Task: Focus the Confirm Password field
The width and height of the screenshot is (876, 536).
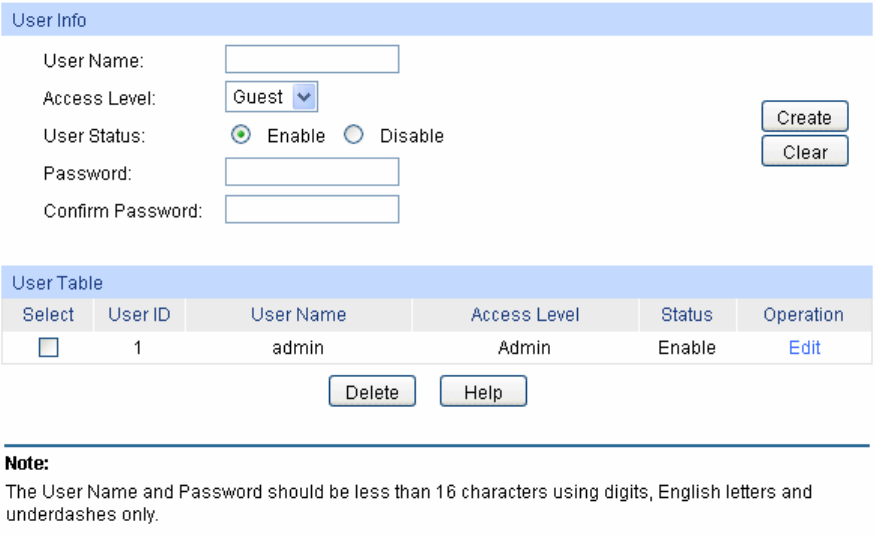Action: click(312, 209)
